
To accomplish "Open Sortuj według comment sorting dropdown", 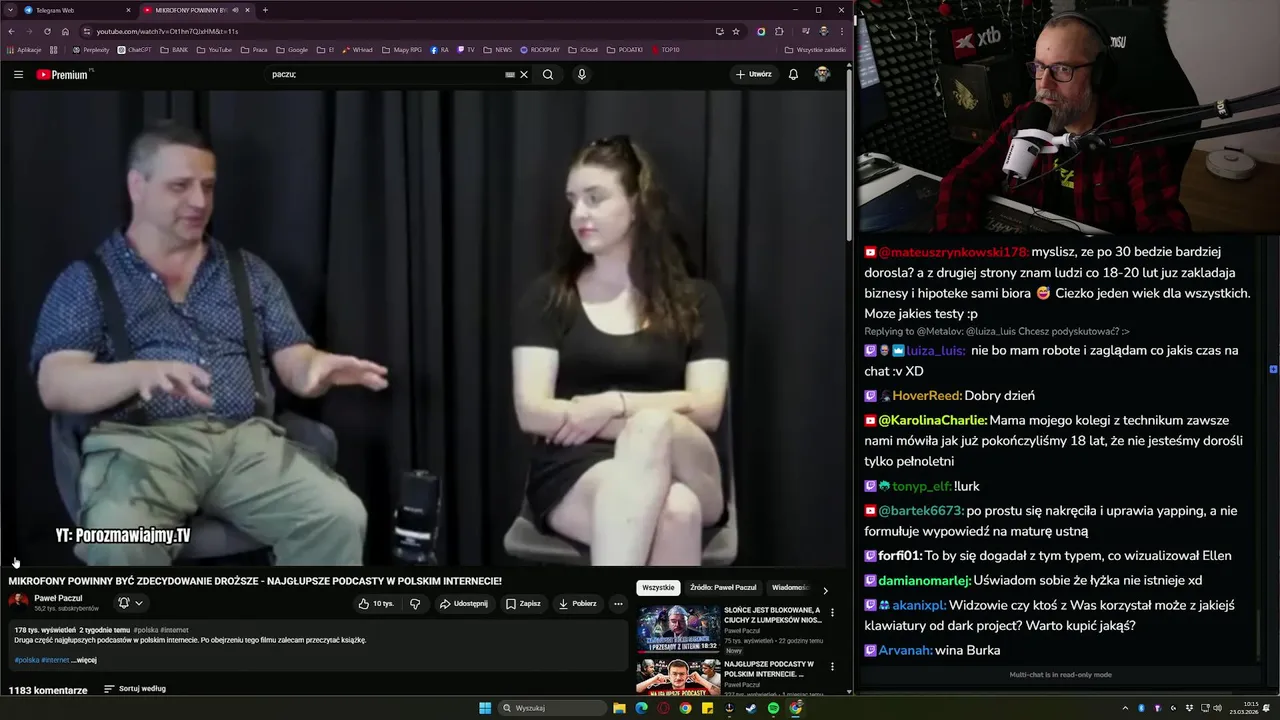I will click(135, 689).
